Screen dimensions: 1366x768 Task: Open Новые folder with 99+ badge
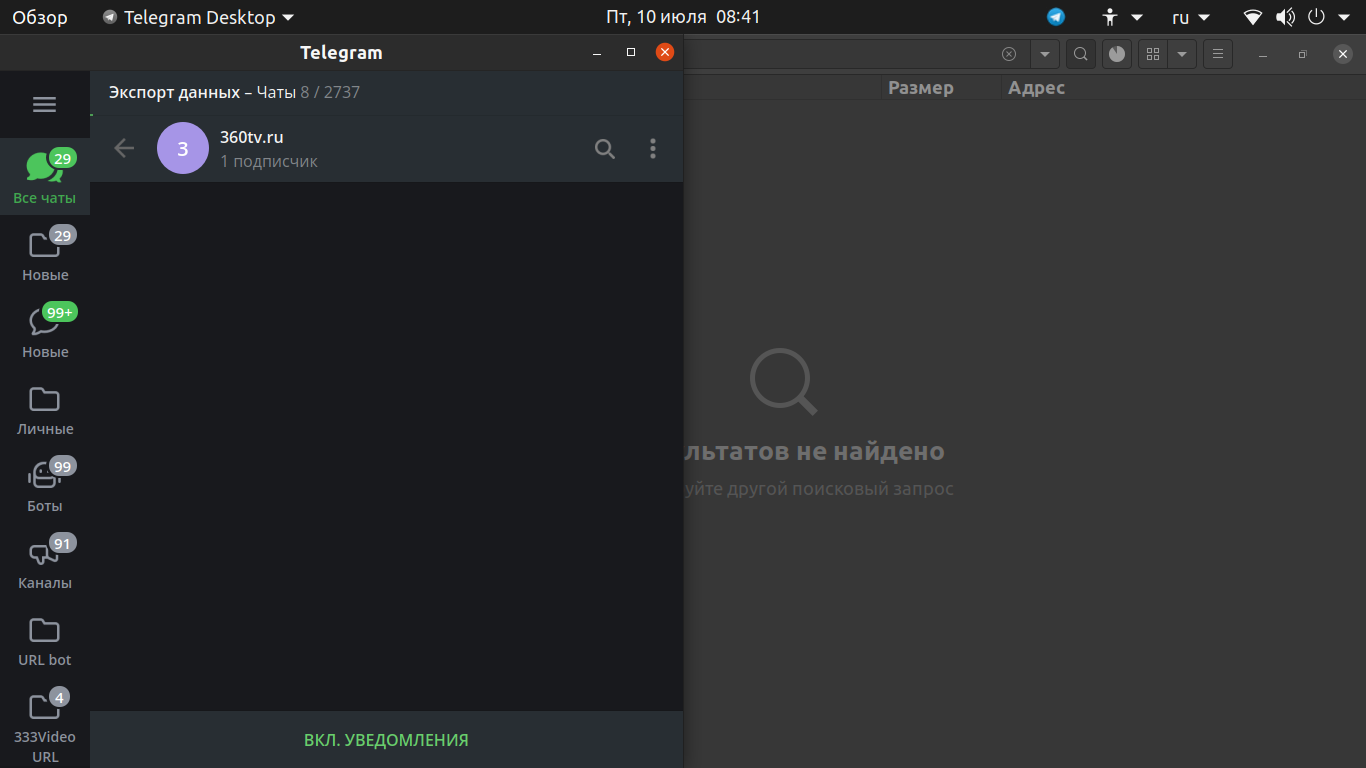[x=44, y=331]
